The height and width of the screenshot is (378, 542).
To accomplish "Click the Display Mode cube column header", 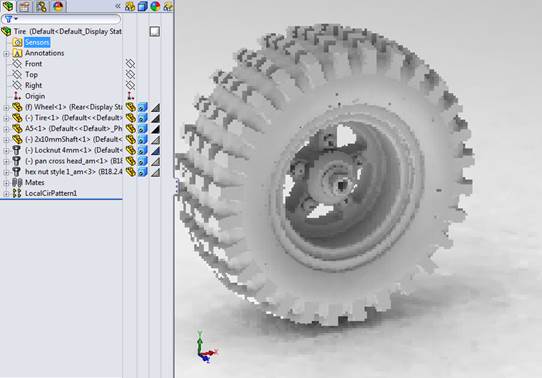I will coord(142,6).
